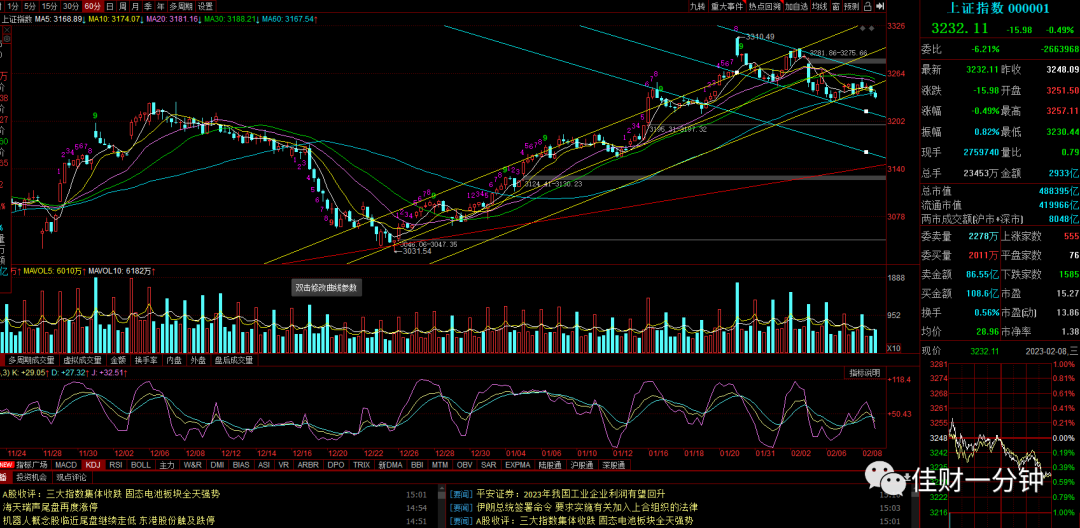
Task: Switch indicator to RSI
Action: click(x=116, y=465)
